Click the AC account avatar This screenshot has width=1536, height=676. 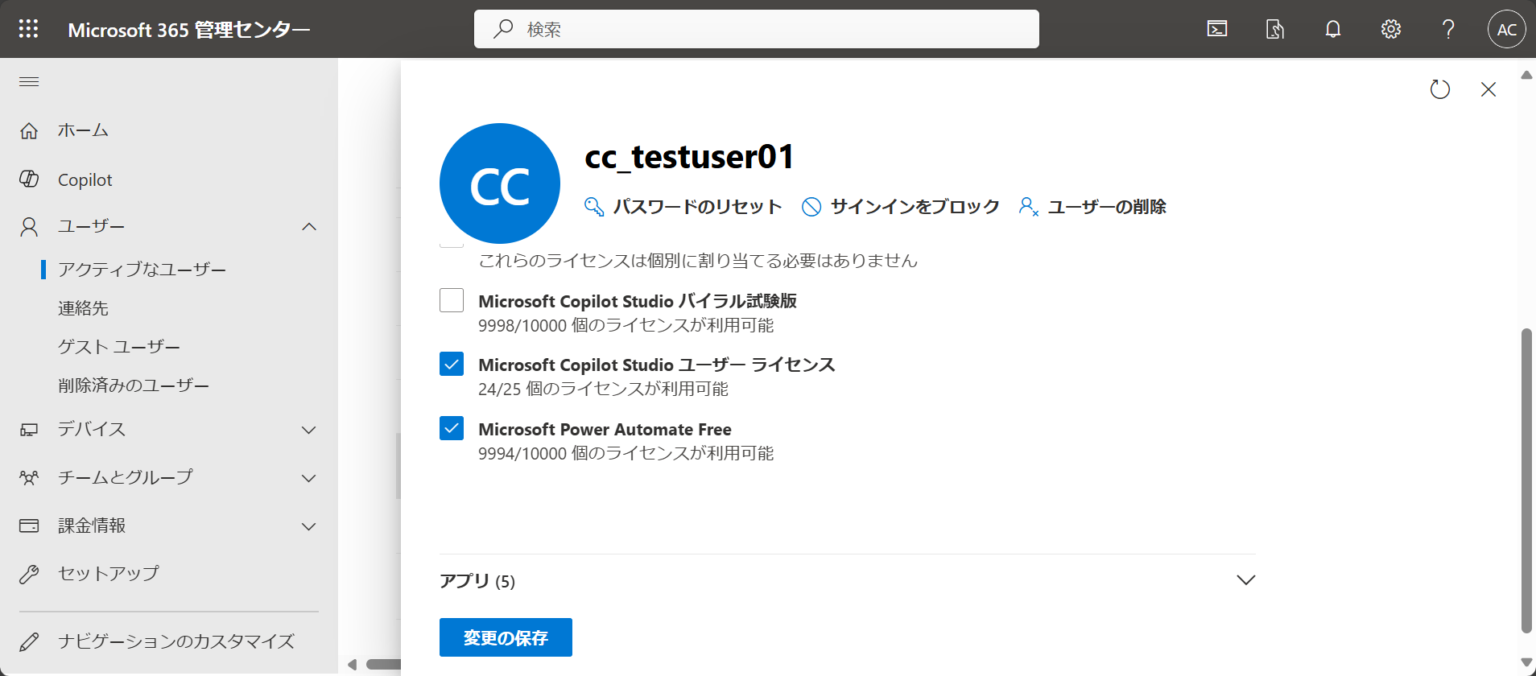pos(1506,28)
